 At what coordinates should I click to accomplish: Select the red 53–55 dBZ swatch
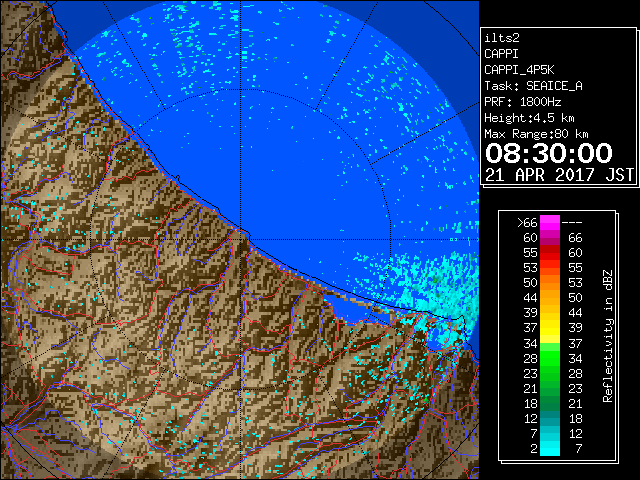click(x=550, y=268)
